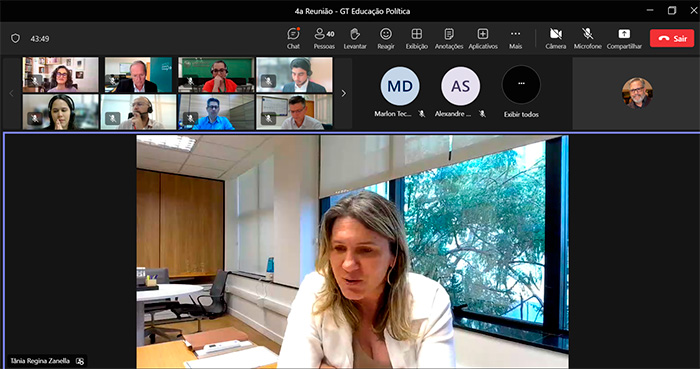Open the Aplicativos apps panel
700x369 pixels.
[x=483, y=38]
